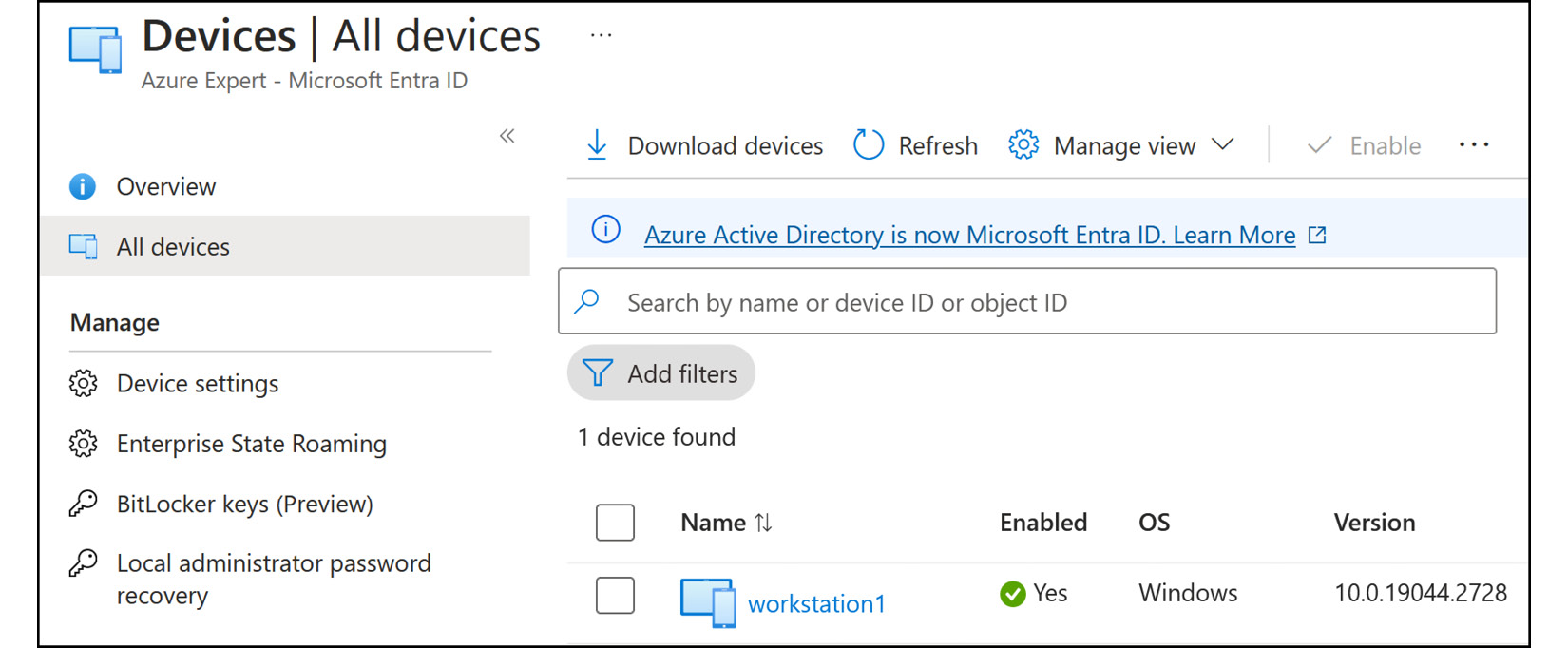Click the Enterprise State Roaming gear icon
Image resolution: width=1568 pixels, height=648 pixels.
coord(83,444)
